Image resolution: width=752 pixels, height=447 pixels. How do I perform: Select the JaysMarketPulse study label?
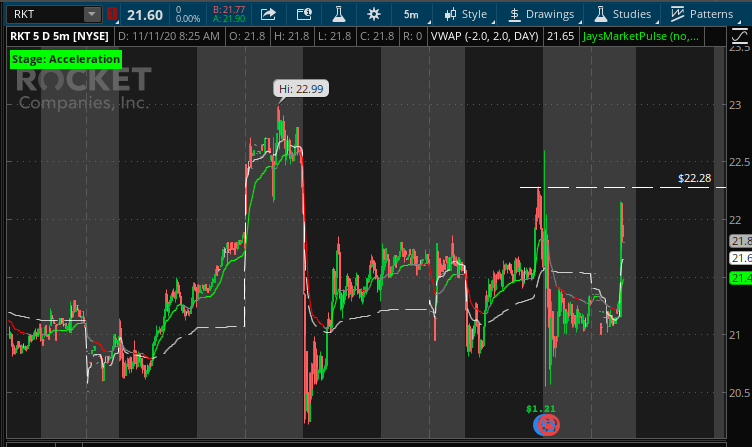641,36
